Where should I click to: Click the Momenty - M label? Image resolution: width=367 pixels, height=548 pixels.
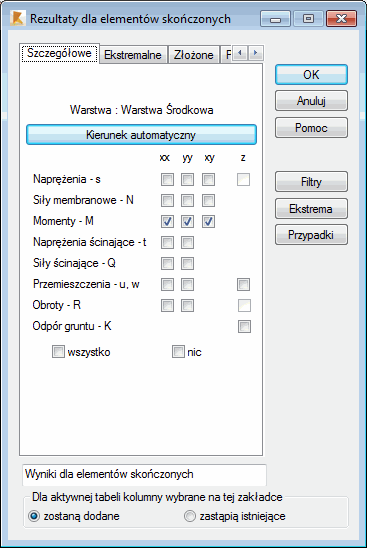tap(63, 221)
